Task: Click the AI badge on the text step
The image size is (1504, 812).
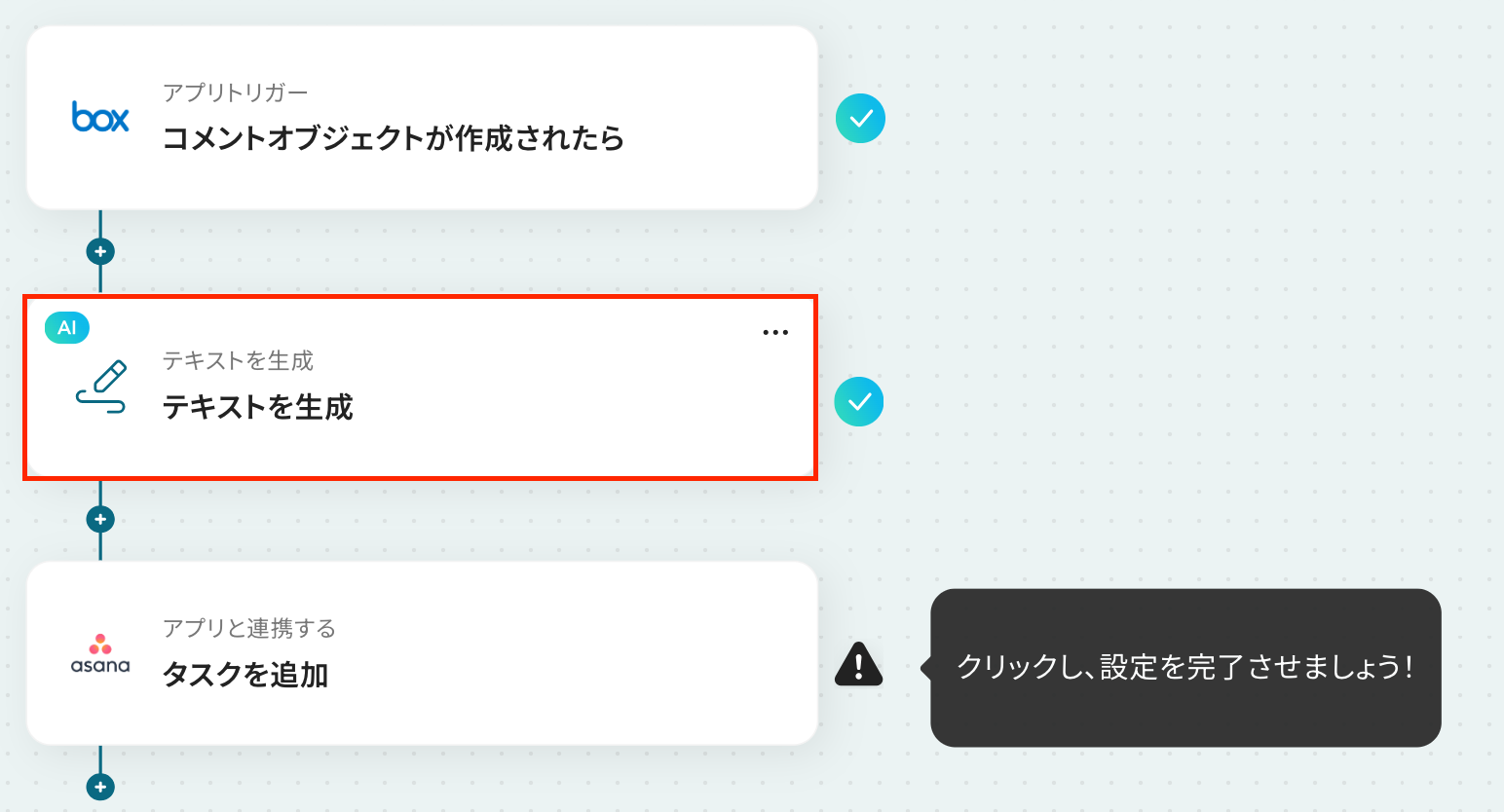Action: coord(67,328)
